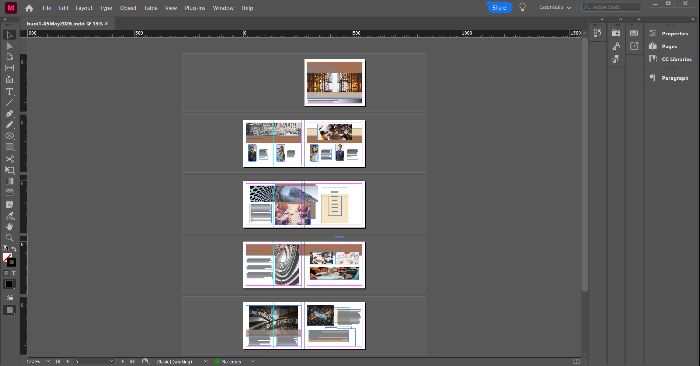Screen dimensions: 700x366
Task: Open the CC Libraries panel
Action: point(670,59)
